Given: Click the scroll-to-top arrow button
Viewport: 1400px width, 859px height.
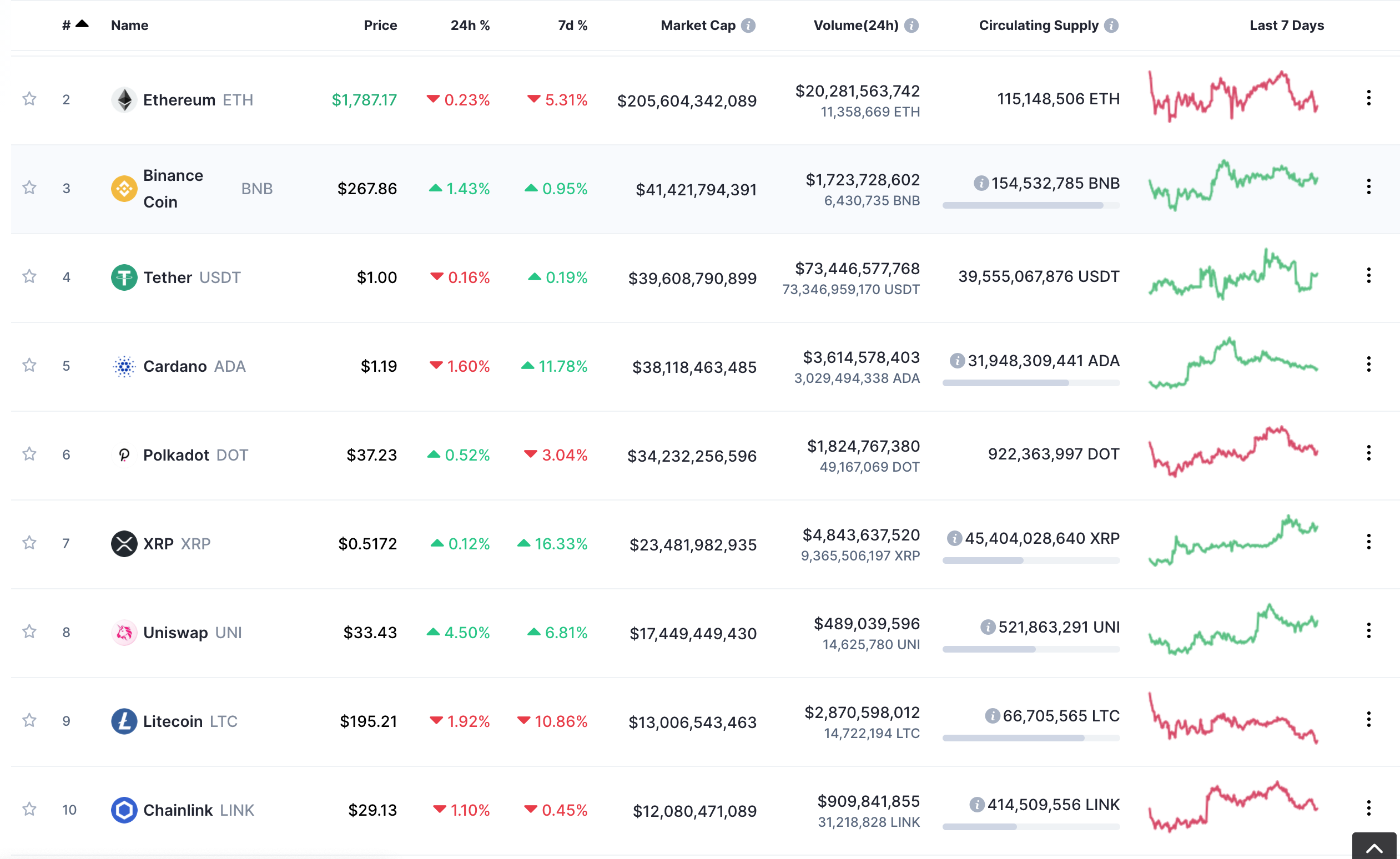Looking at the screenshot, I should point(1374,847).
